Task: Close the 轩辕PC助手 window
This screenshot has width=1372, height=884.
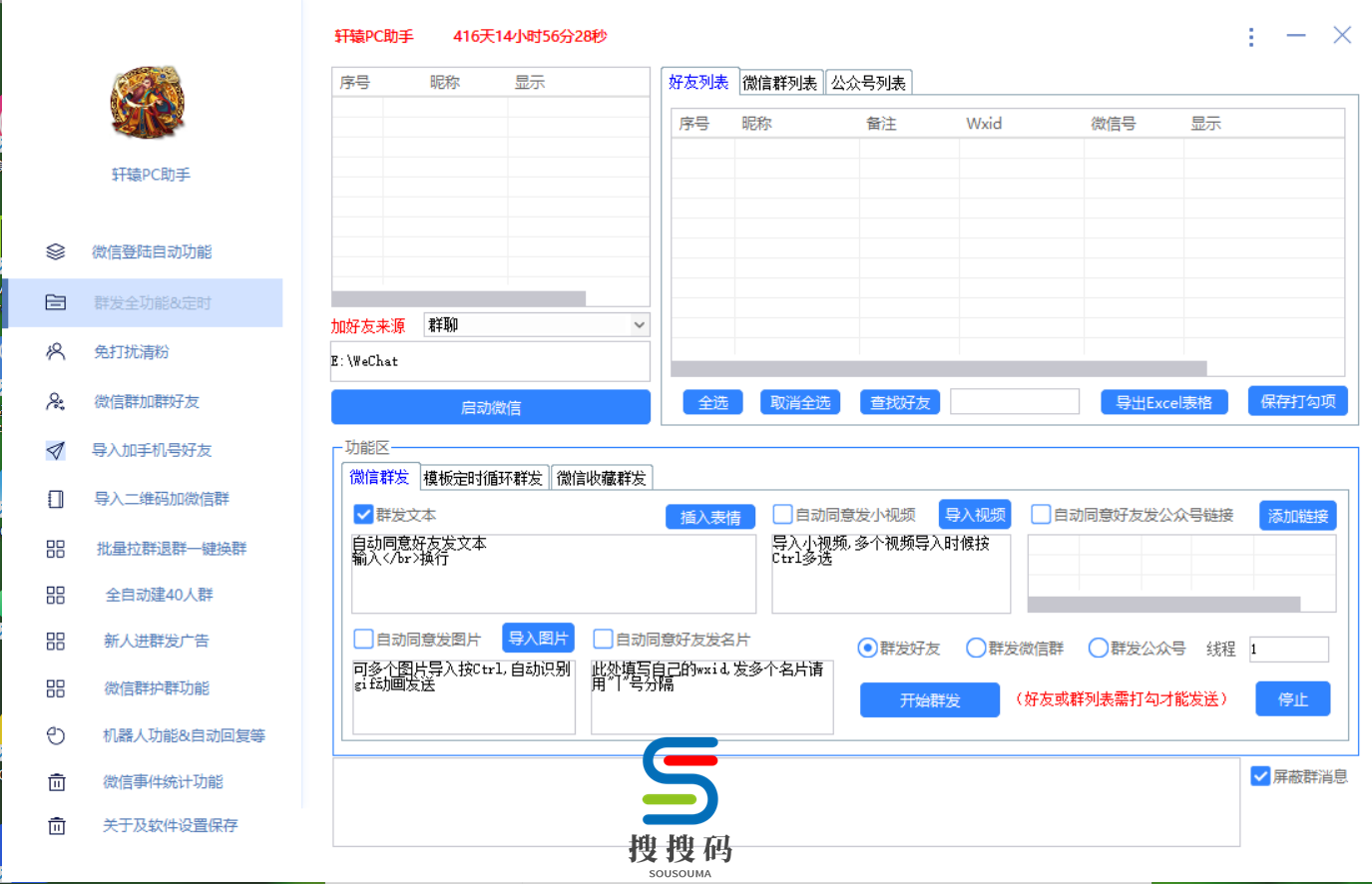Action: [x=1342, y=36]
